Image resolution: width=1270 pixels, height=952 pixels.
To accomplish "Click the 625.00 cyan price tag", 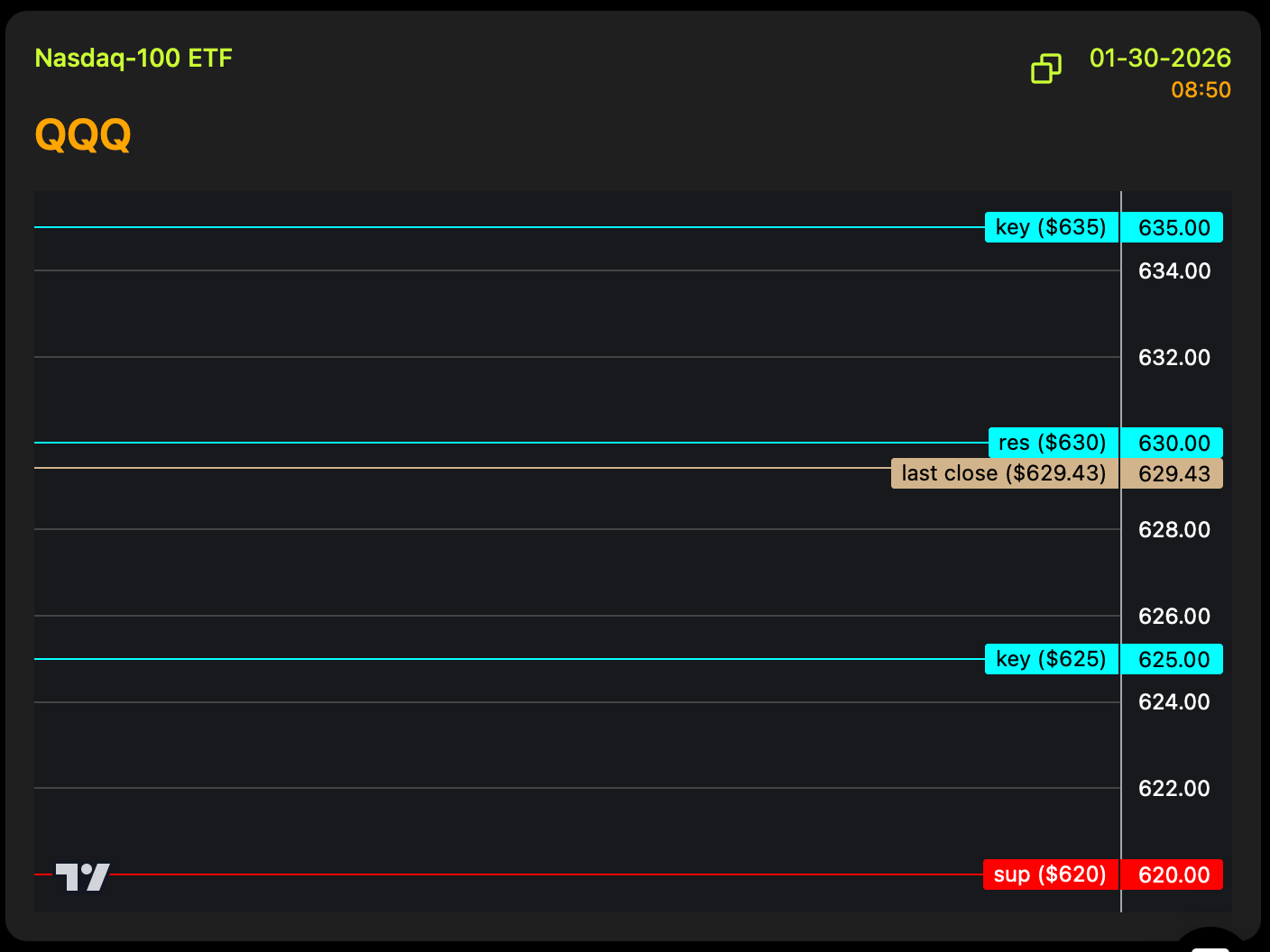I will pos(1173,659).
